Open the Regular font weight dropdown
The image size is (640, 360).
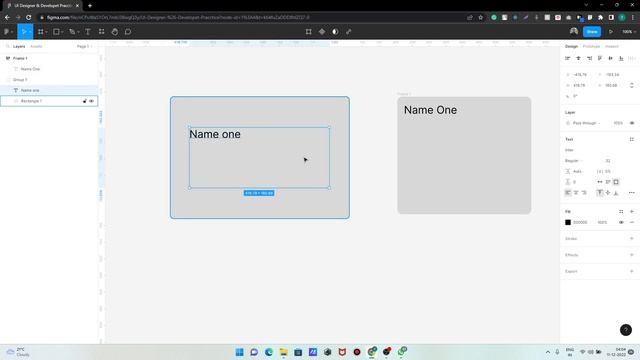[x=573, y=161]
